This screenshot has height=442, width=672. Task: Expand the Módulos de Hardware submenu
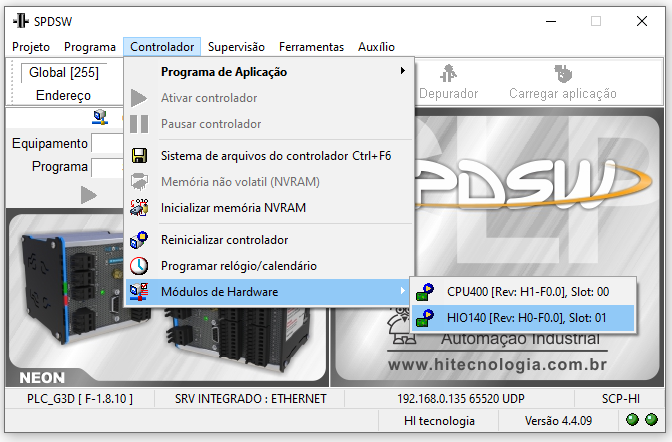(x=269, y=292)
